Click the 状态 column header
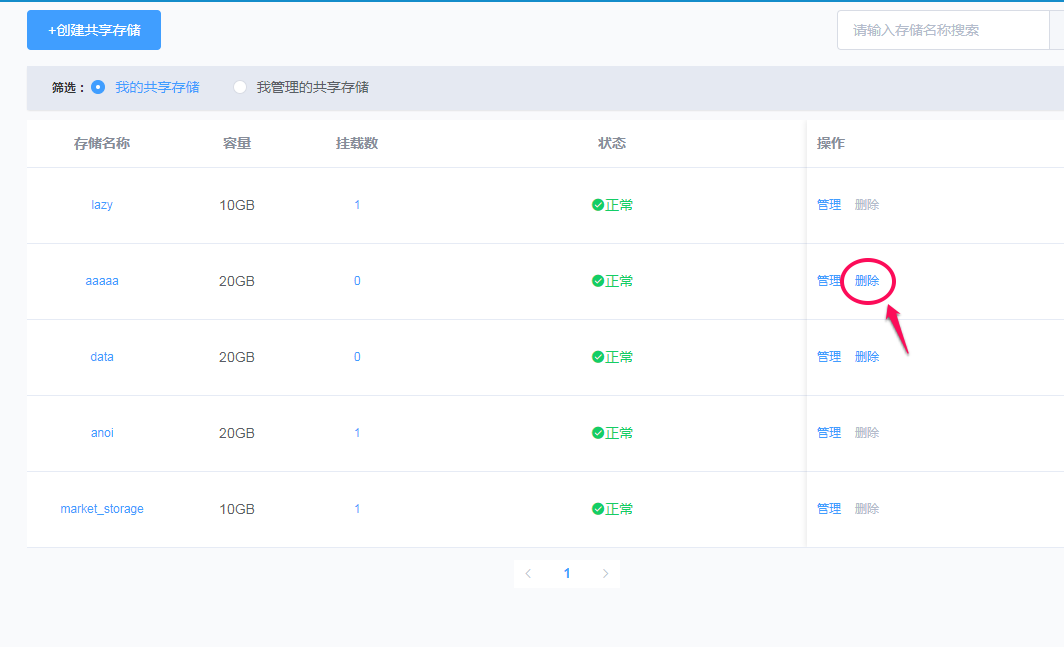1064x647 pixels. (612, 143)
